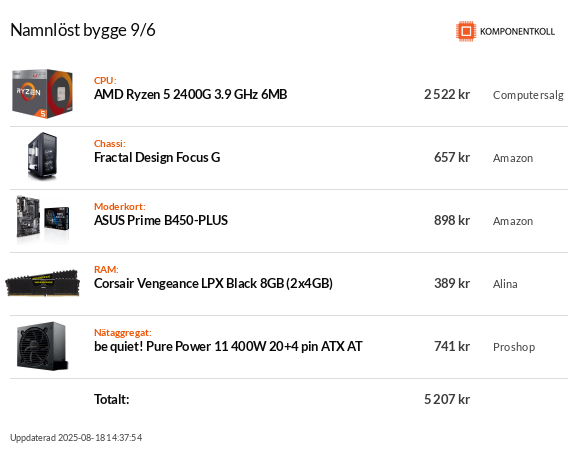Open the Amazon store for the motherboard
This screenshot has width=577, height=451.
click(513, 221)
